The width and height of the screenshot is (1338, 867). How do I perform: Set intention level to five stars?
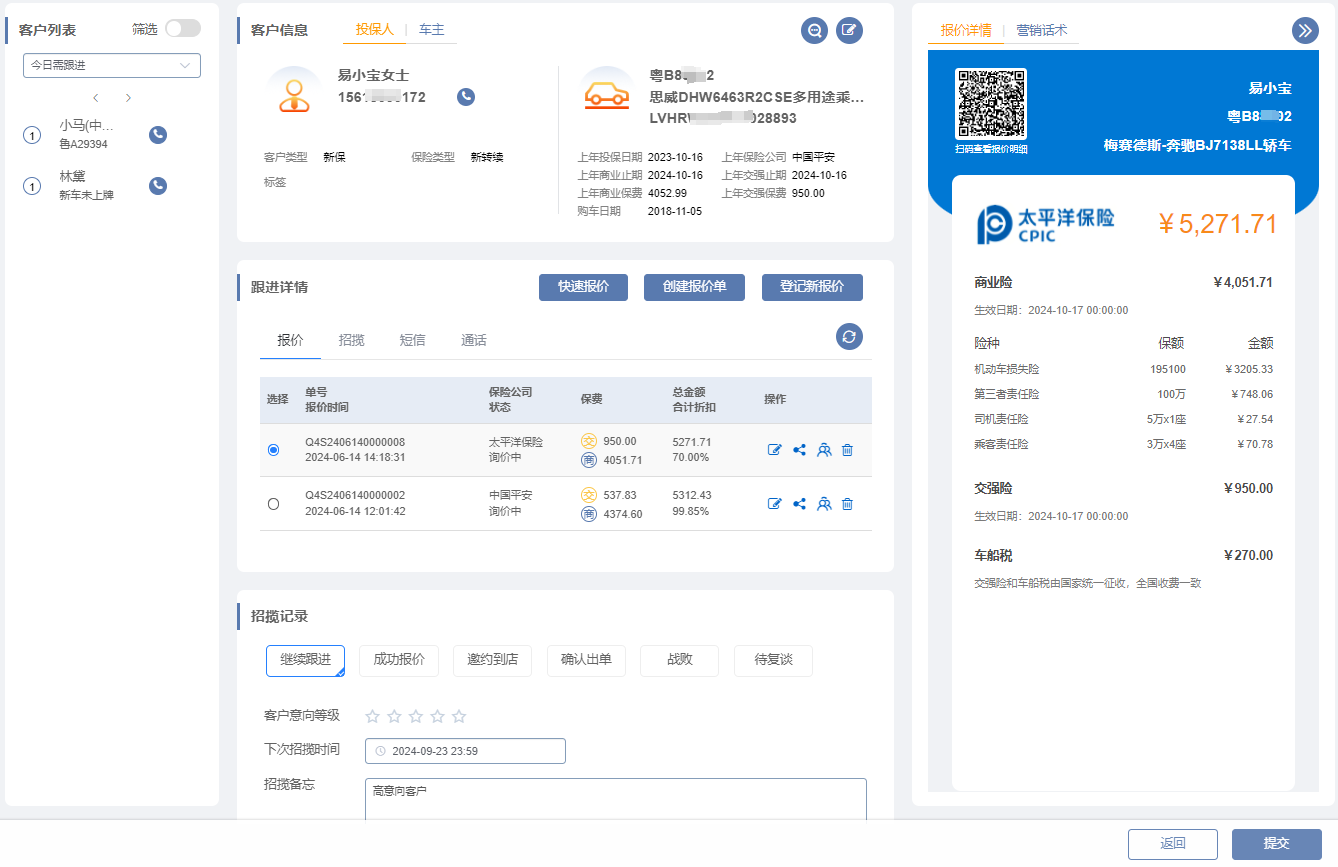(x=459, y=716)
